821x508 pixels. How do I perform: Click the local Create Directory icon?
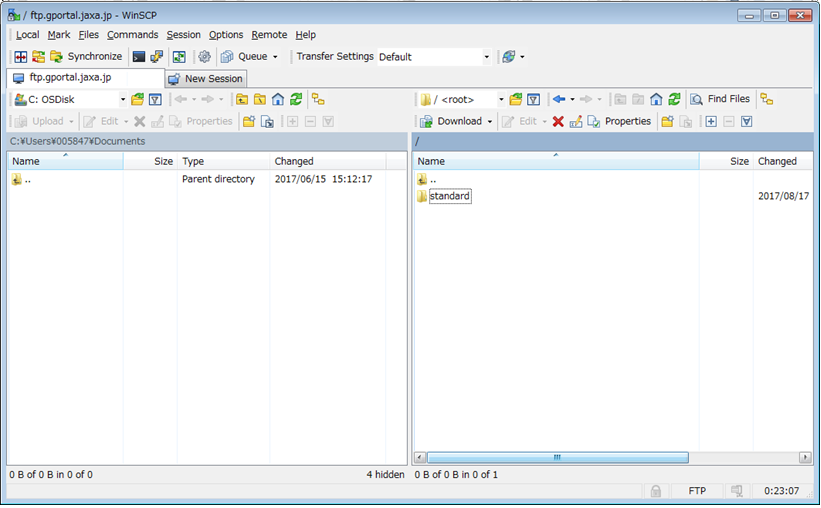249,122
